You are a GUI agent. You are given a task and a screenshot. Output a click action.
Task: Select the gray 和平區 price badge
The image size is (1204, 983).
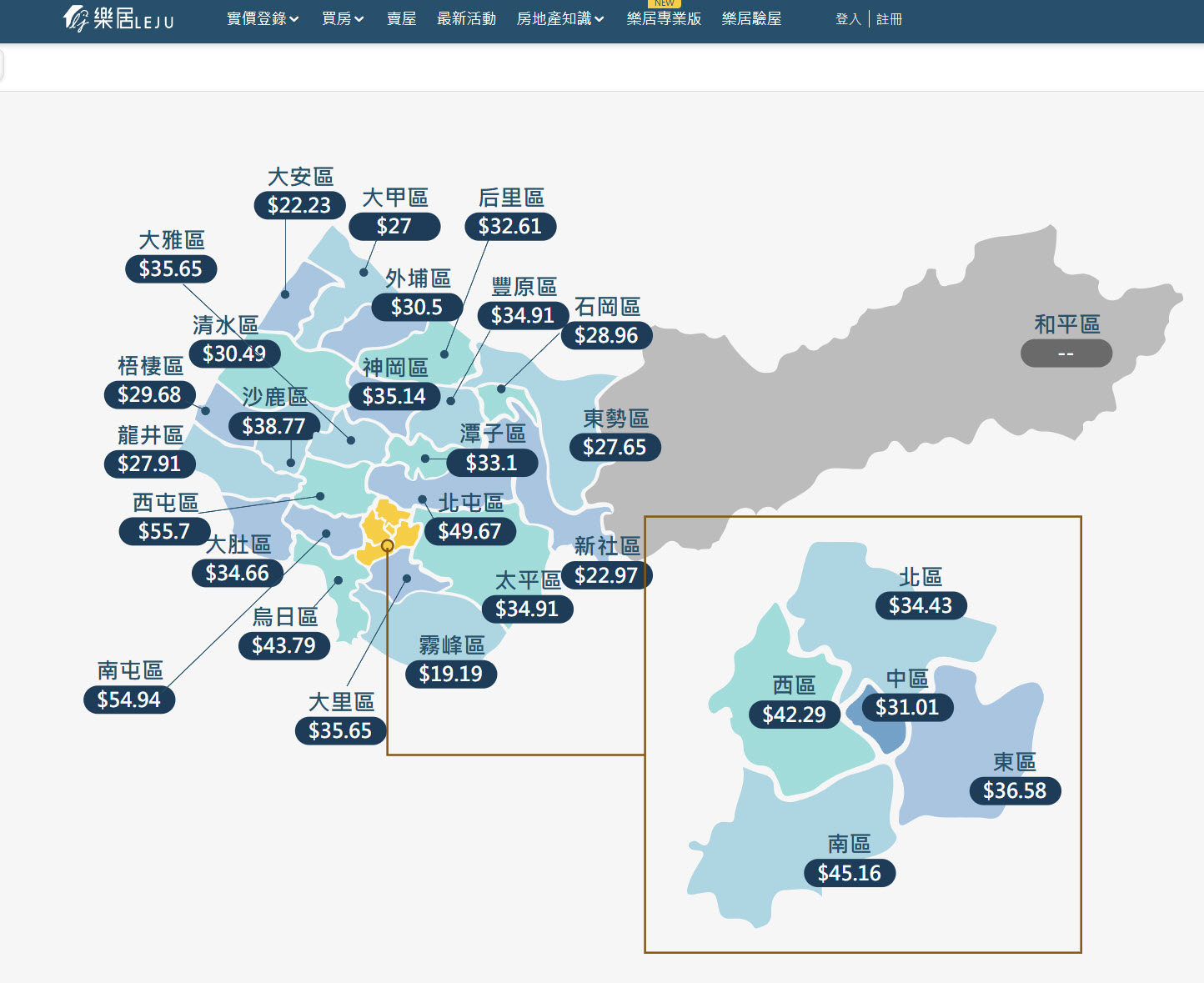[x=1066, y=354]
